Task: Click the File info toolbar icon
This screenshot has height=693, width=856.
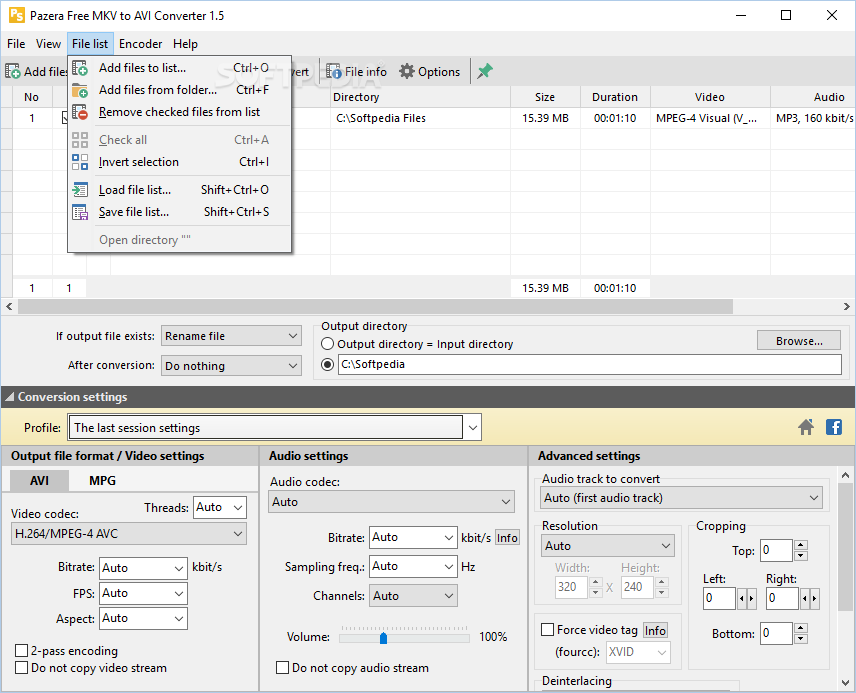Action: point(334,72)
